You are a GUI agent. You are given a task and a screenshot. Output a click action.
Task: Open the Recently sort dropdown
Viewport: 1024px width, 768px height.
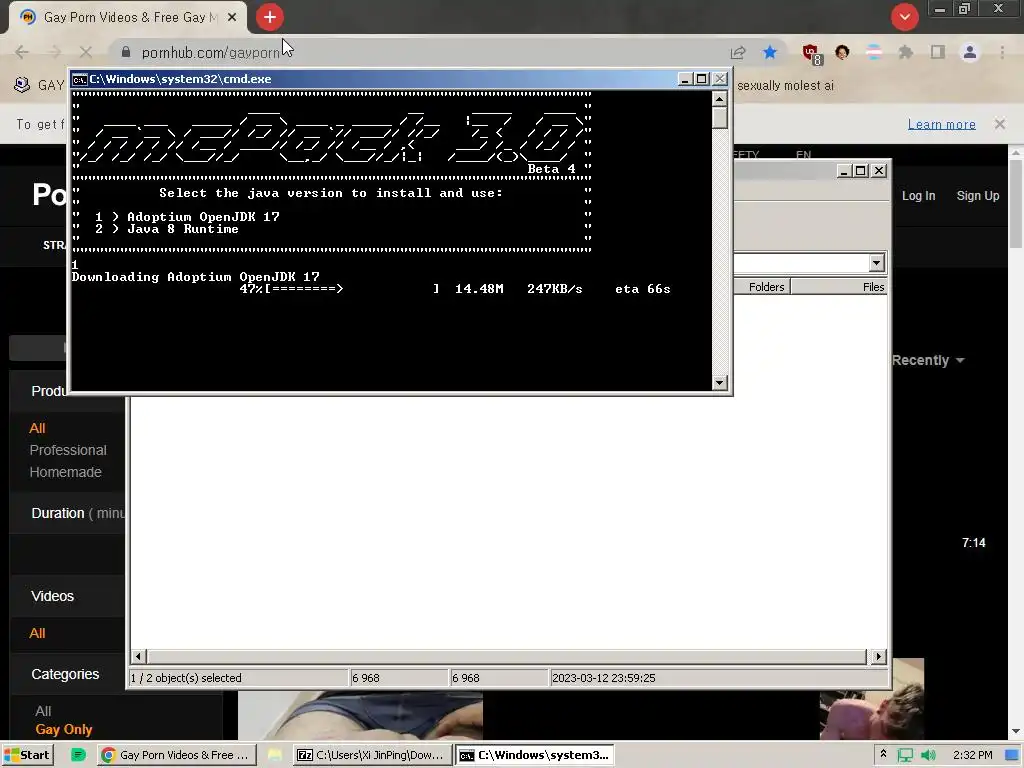(928, 360)
